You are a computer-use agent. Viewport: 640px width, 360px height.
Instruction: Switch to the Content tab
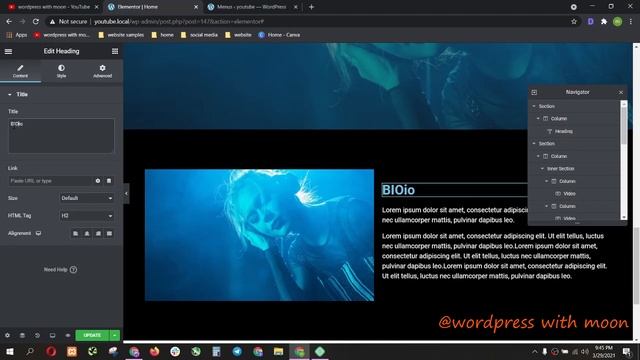coord(20,71)
